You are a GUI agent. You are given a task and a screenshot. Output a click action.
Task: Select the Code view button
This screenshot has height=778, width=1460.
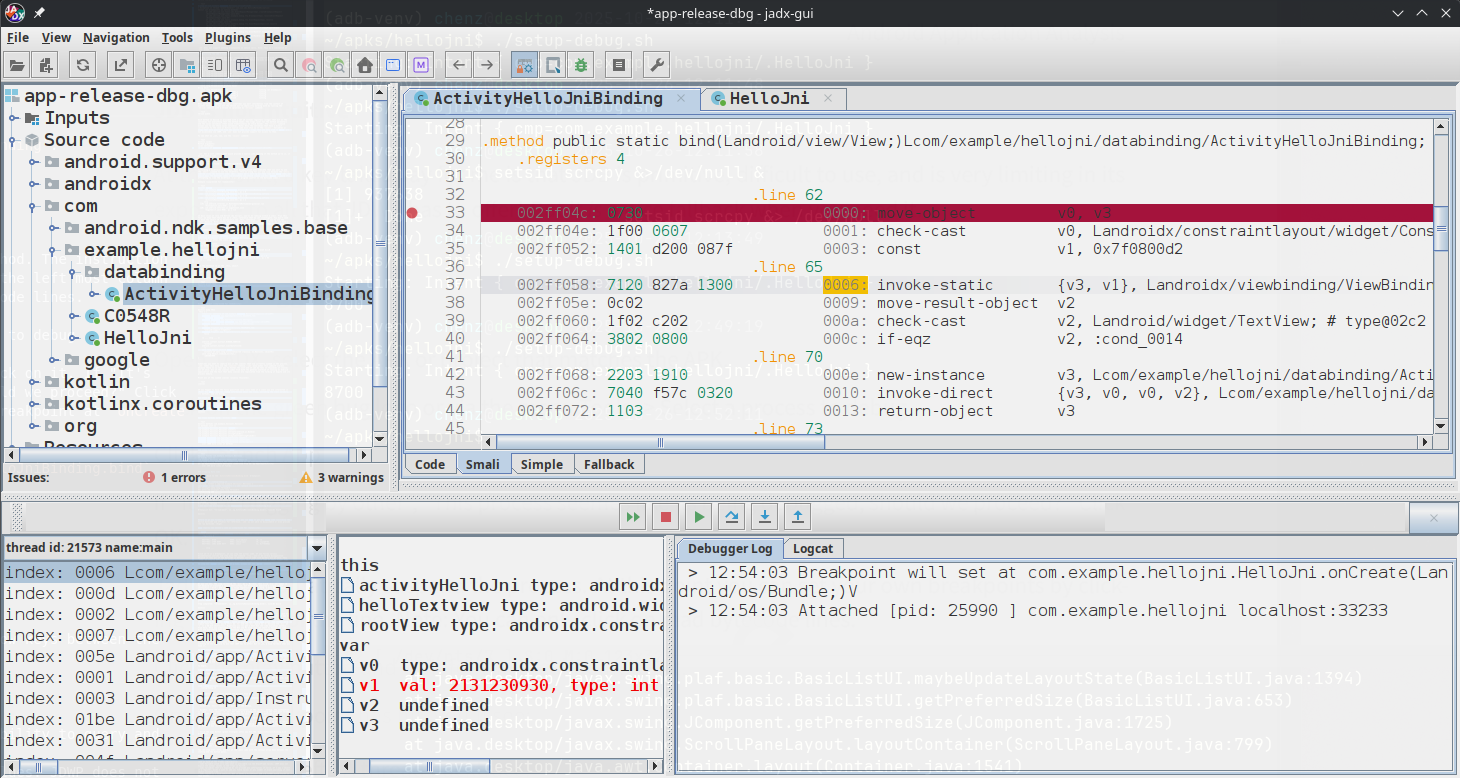click(429, 464)
